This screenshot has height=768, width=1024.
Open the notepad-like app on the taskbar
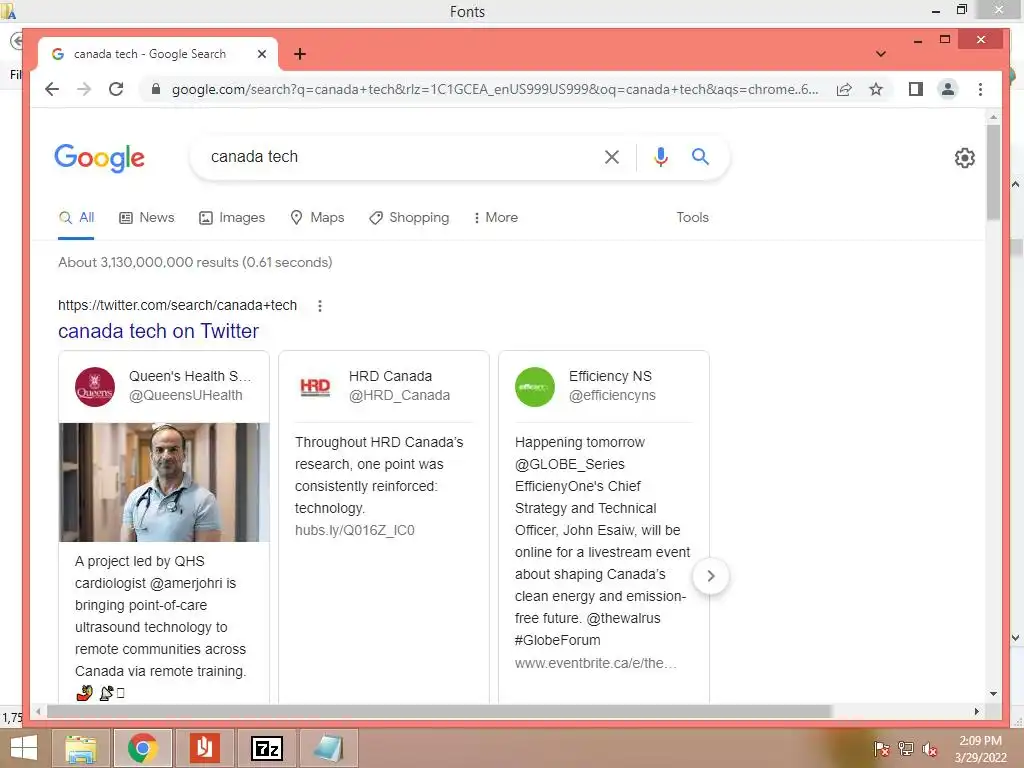click(x=328, y=748)
